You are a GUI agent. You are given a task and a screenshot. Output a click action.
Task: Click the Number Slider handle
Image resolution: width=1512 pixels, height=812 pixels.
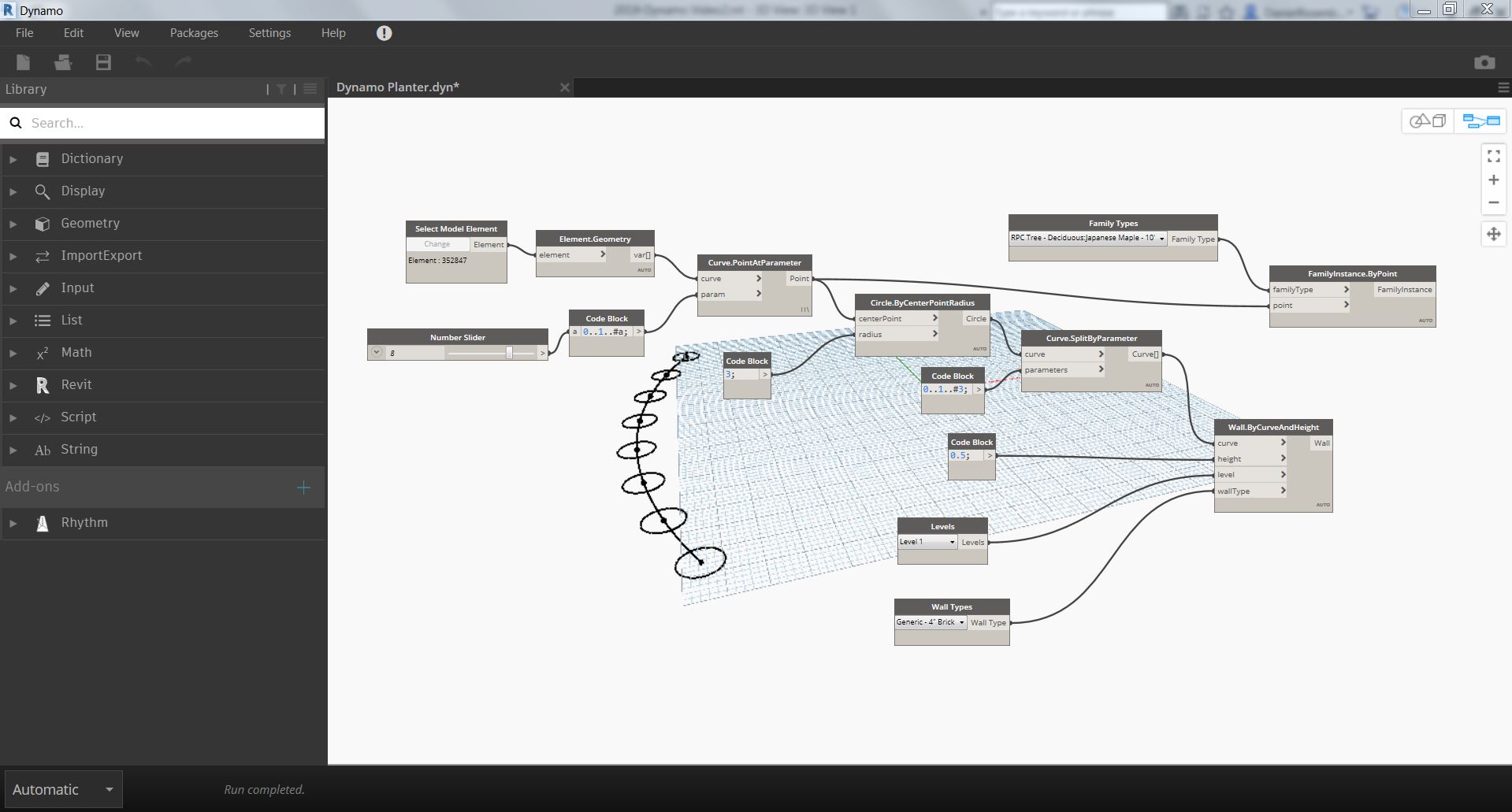click(x=509, y=353)
